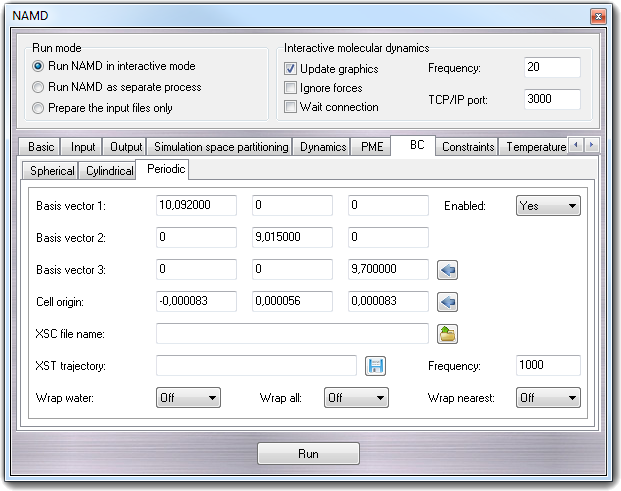
Task: Click the blue arrow beside Cell origin
Action: (x=447, y=302)
